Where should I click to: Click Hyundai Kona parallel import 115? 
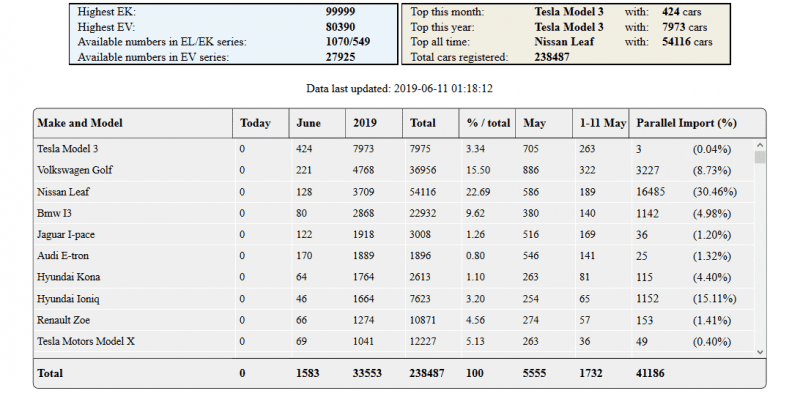tap(644, 277)
